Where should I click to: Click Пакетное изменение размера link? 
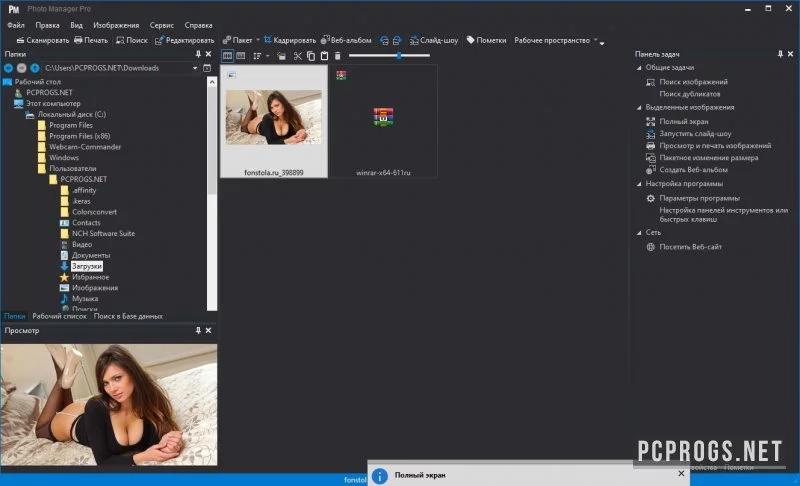tap(709, 158)
